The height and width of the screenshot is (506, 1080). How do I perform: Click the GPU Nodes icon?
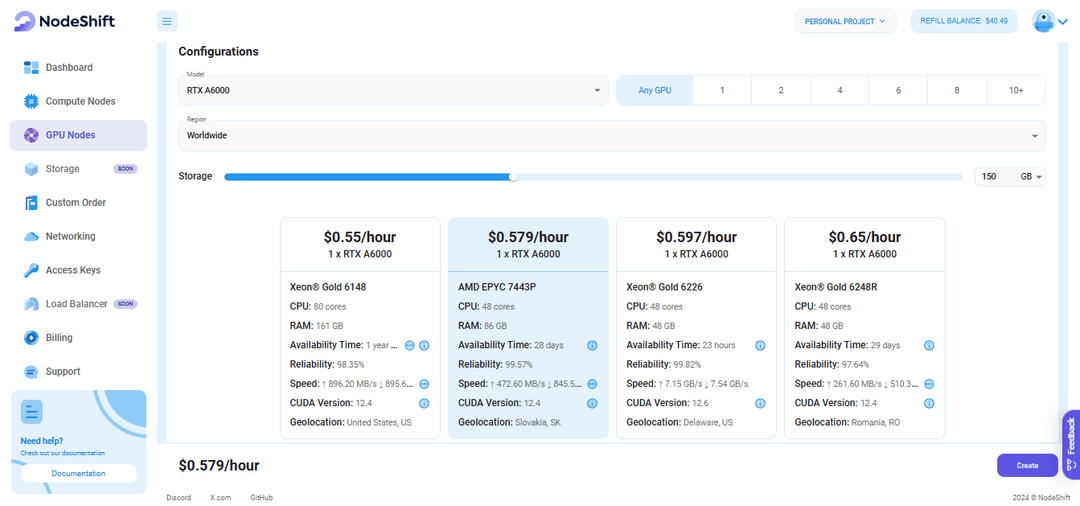point(31,135)
